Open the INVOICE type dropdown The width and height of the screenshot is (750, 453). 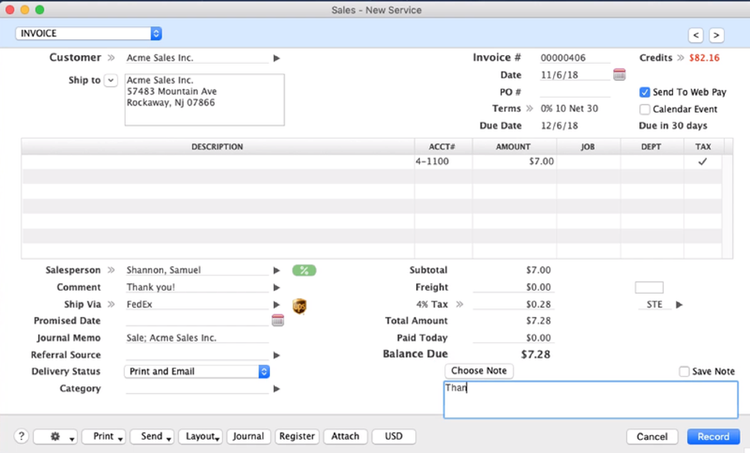(88, 33)
